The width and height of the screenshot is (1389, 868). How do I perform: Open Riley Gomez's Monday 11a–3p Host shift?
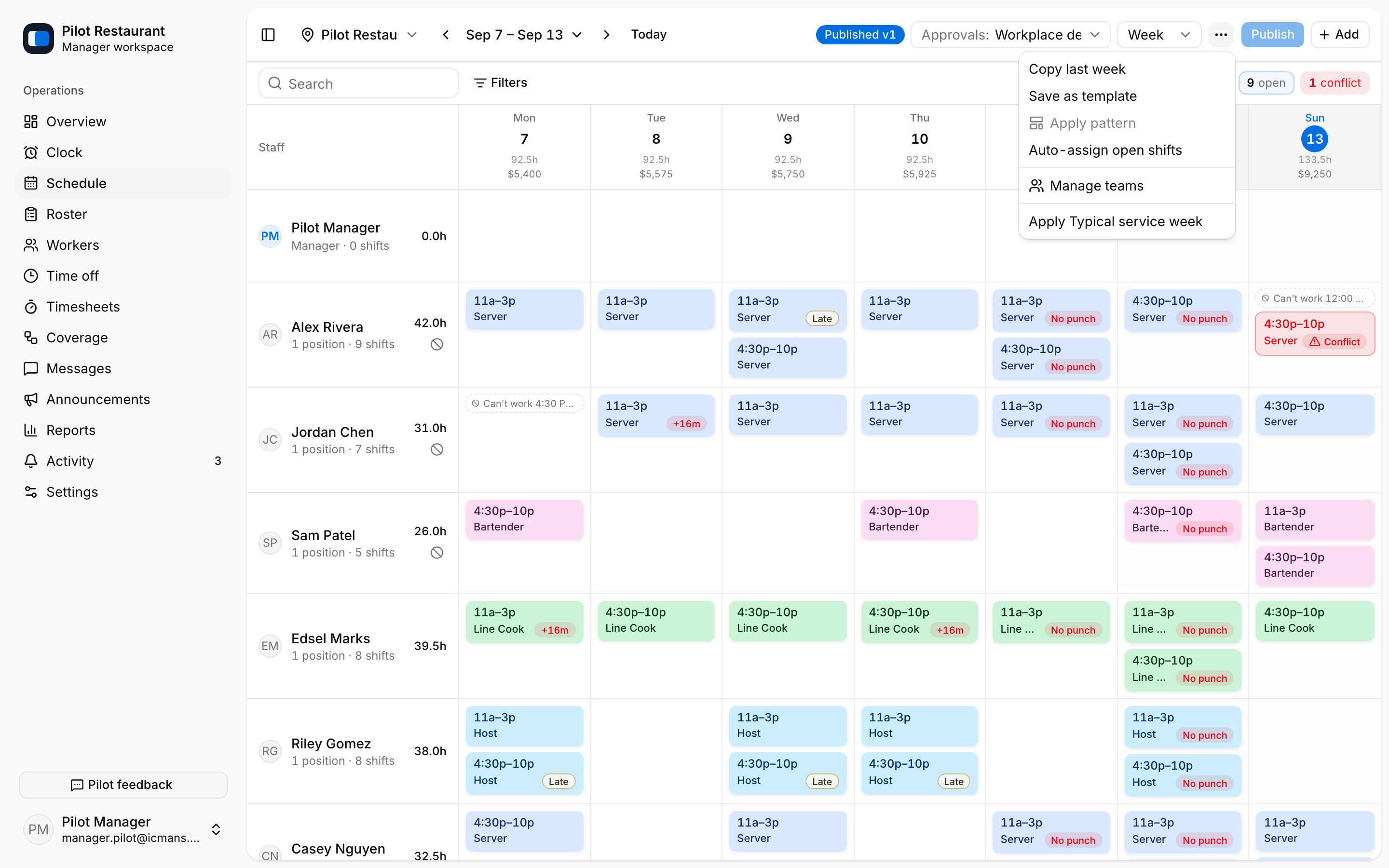tap(524, 726)
